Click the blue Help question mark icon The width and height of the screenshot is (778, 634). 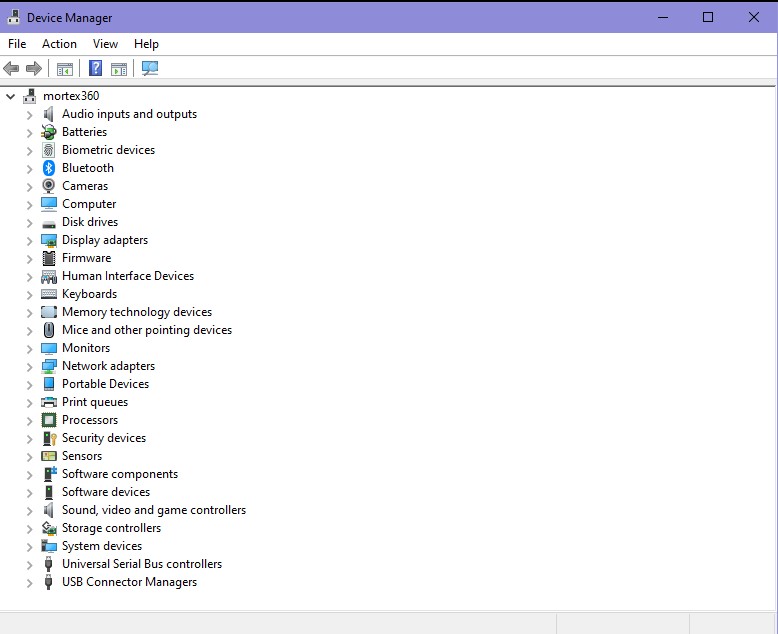(95, 69)
